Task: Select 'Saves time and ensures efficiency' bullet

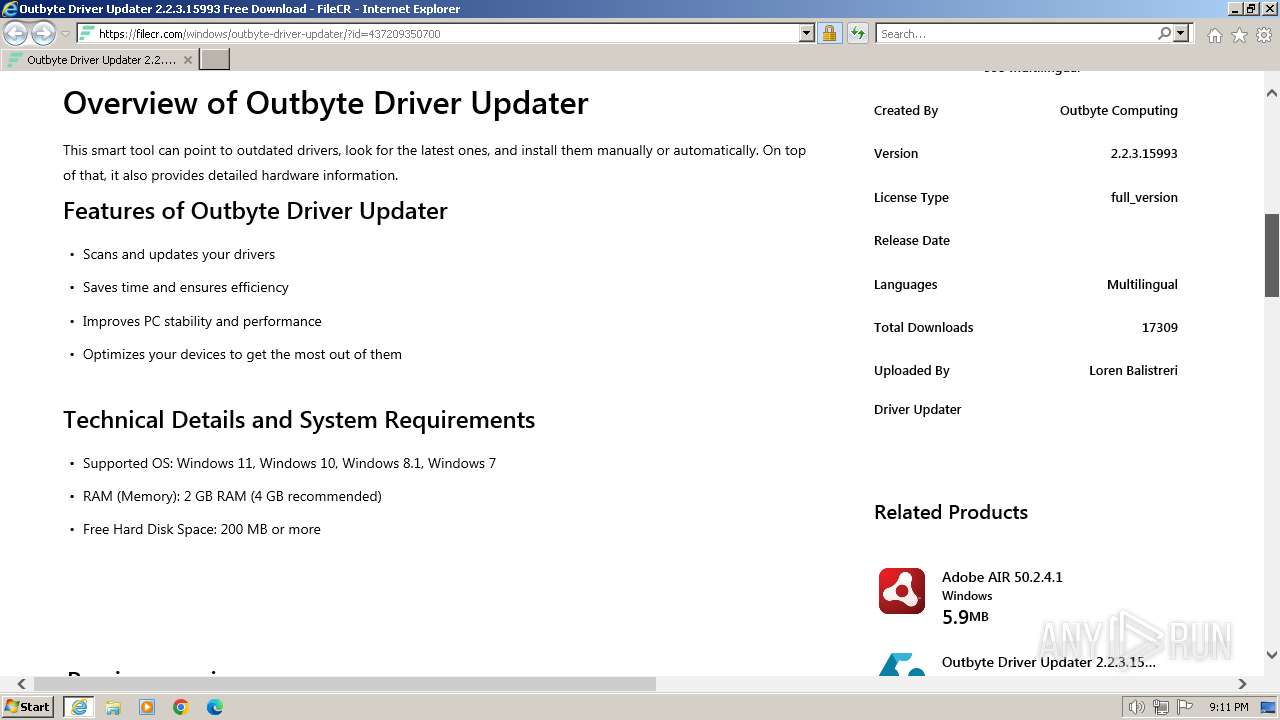Action: pos(186,287)
